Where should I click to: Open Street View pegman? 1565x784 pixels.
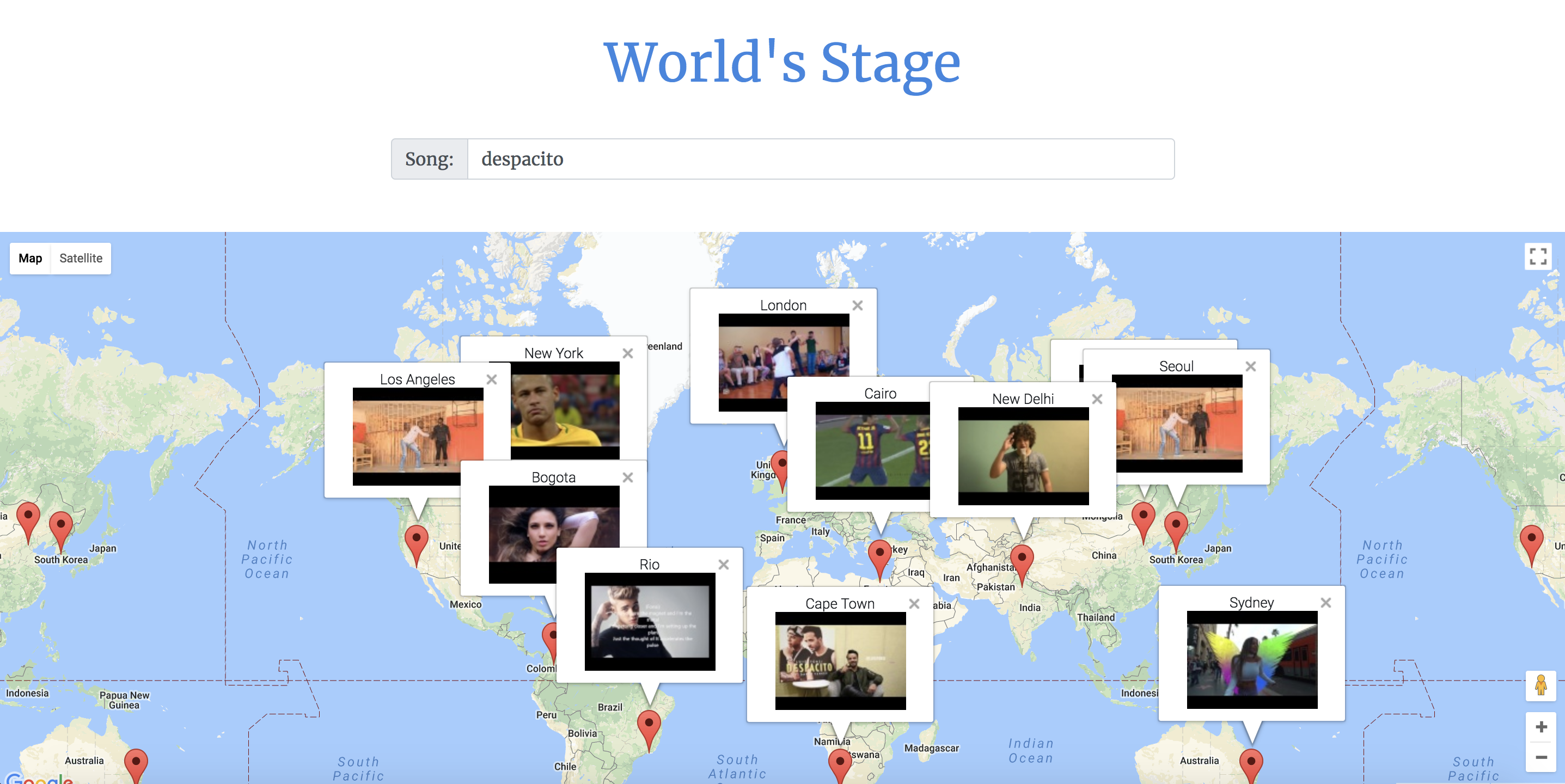pyautogui.click(x=1540, y=685)
